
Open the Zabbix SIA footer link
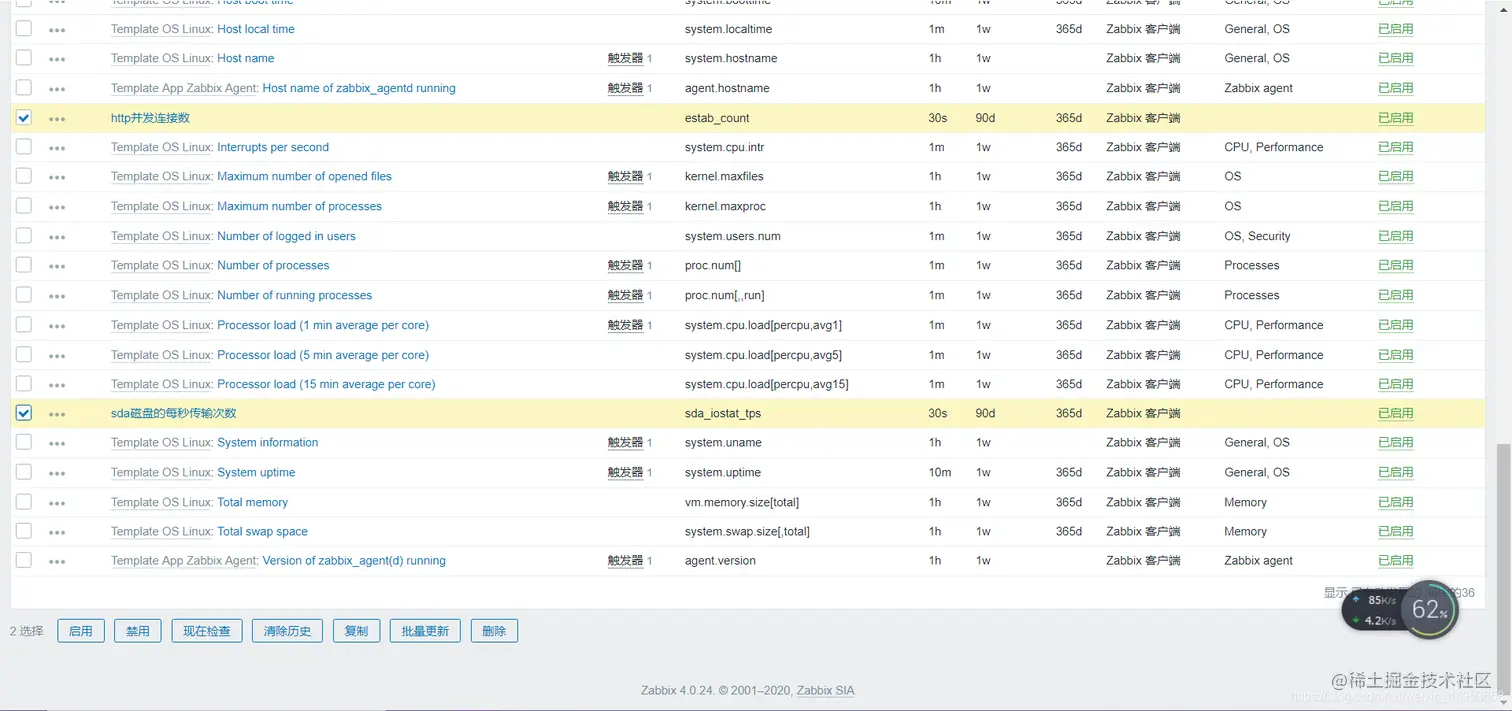(825, 690)
